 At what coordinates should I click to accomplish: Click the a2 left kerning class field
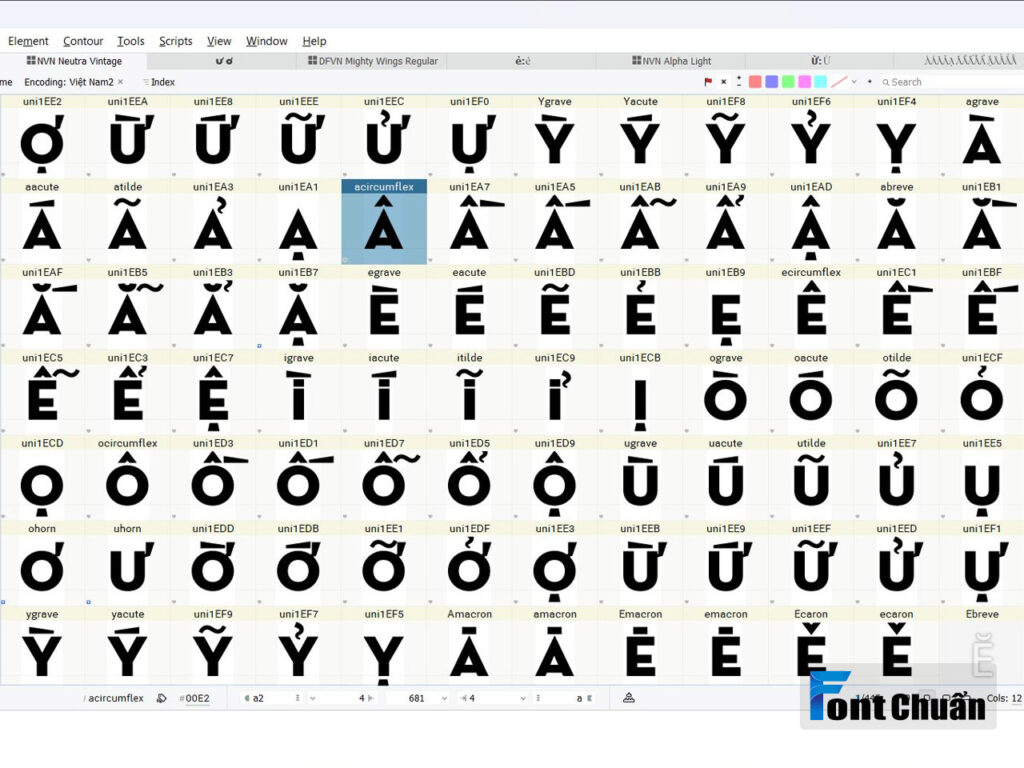[266, 698]
